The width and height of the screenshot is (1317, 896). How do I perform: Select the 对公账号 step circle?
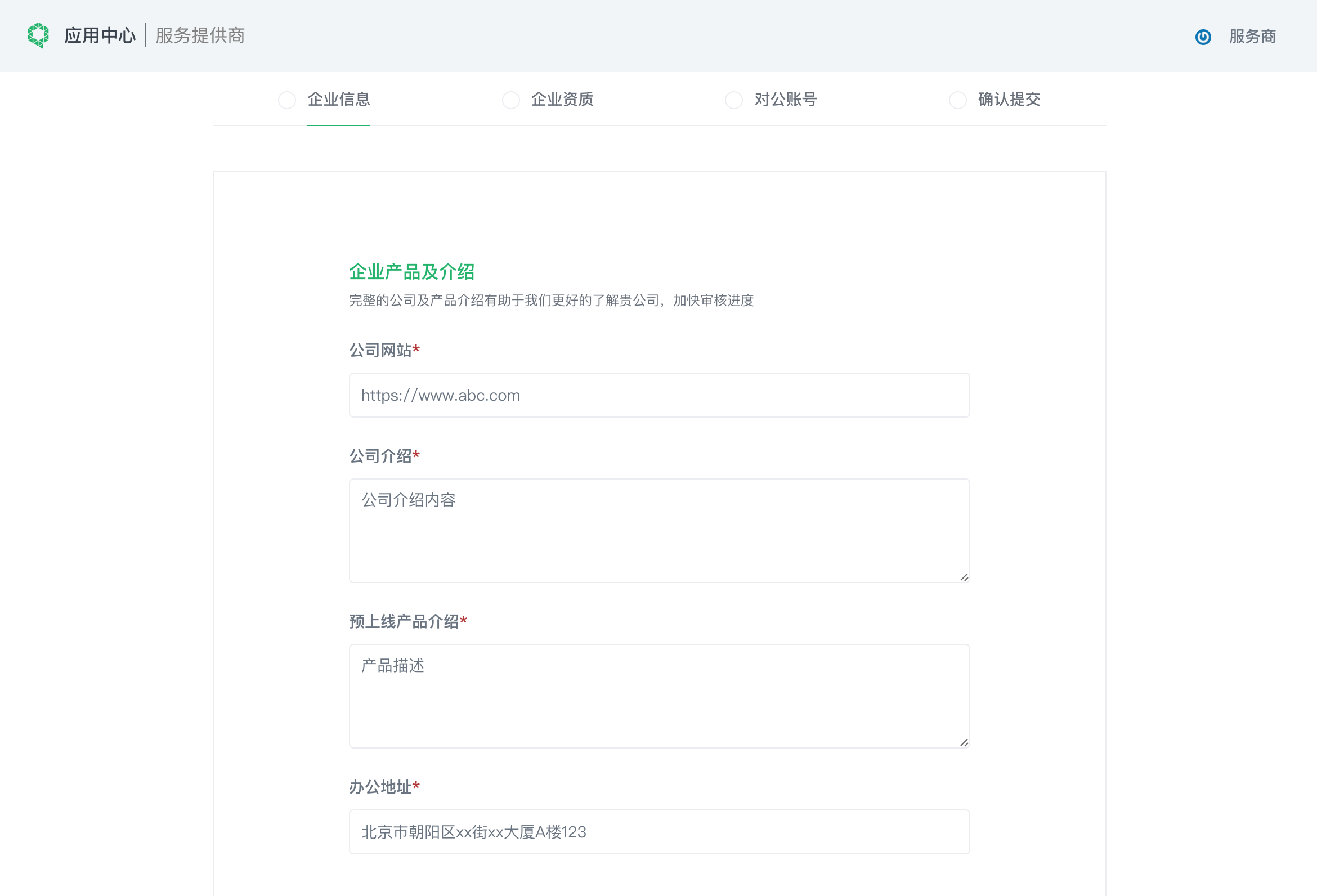[x=734, y=100]
